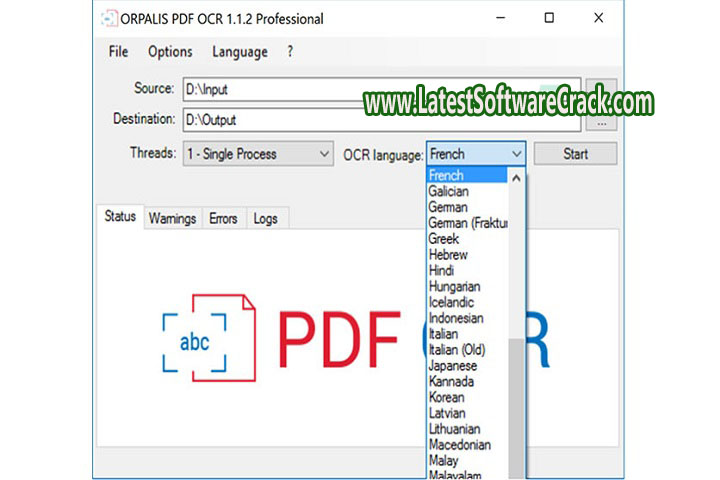Screen dimensions: 720x480
Task: Pick Hebrew from the OCR language list
Action: coord(448,255)
